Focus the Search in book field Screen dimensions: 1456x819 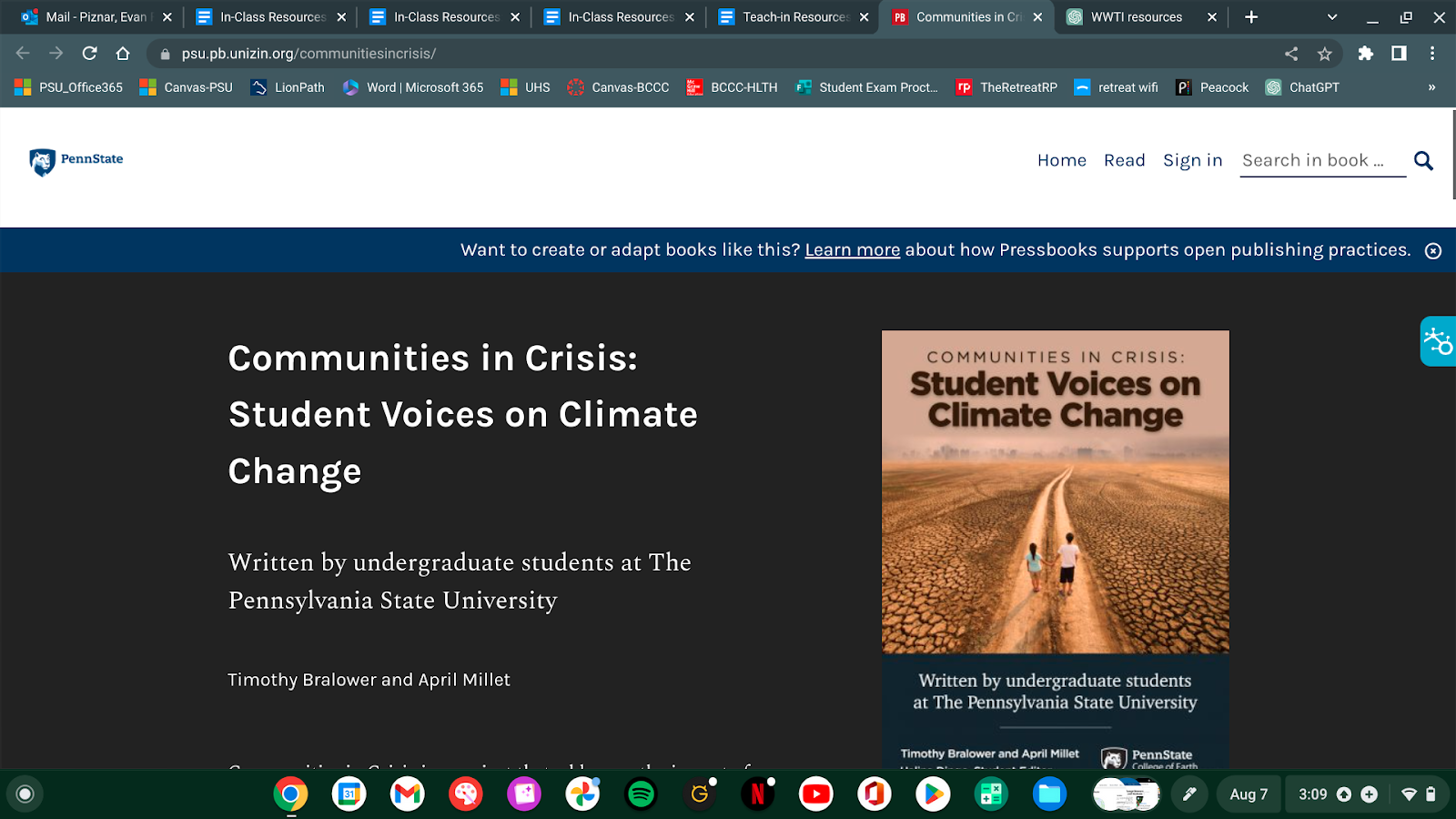pos(1322,161)
